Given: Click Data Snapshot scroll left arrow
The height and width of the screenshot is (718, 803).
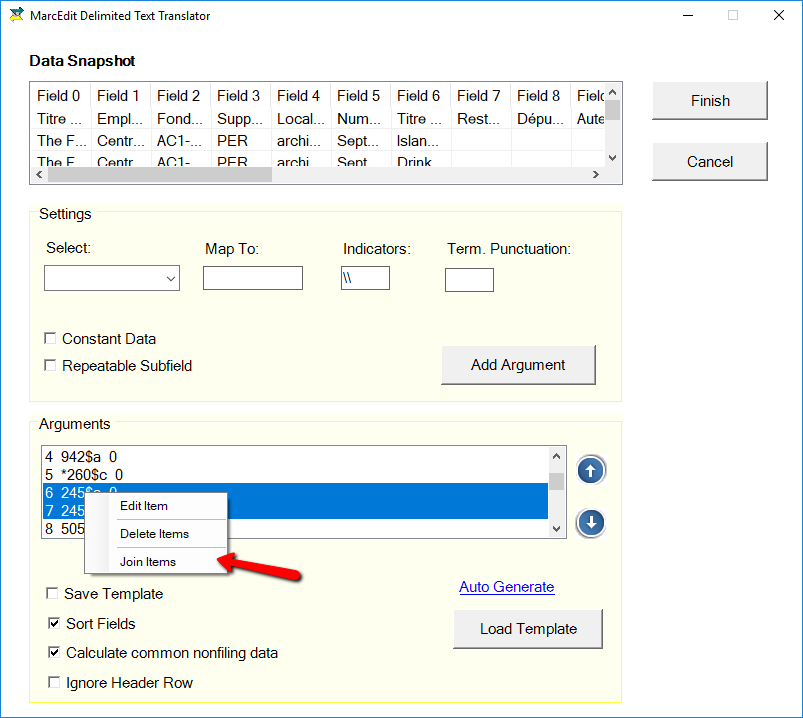Looking at the screenshot, I should [x=39, y=175].
